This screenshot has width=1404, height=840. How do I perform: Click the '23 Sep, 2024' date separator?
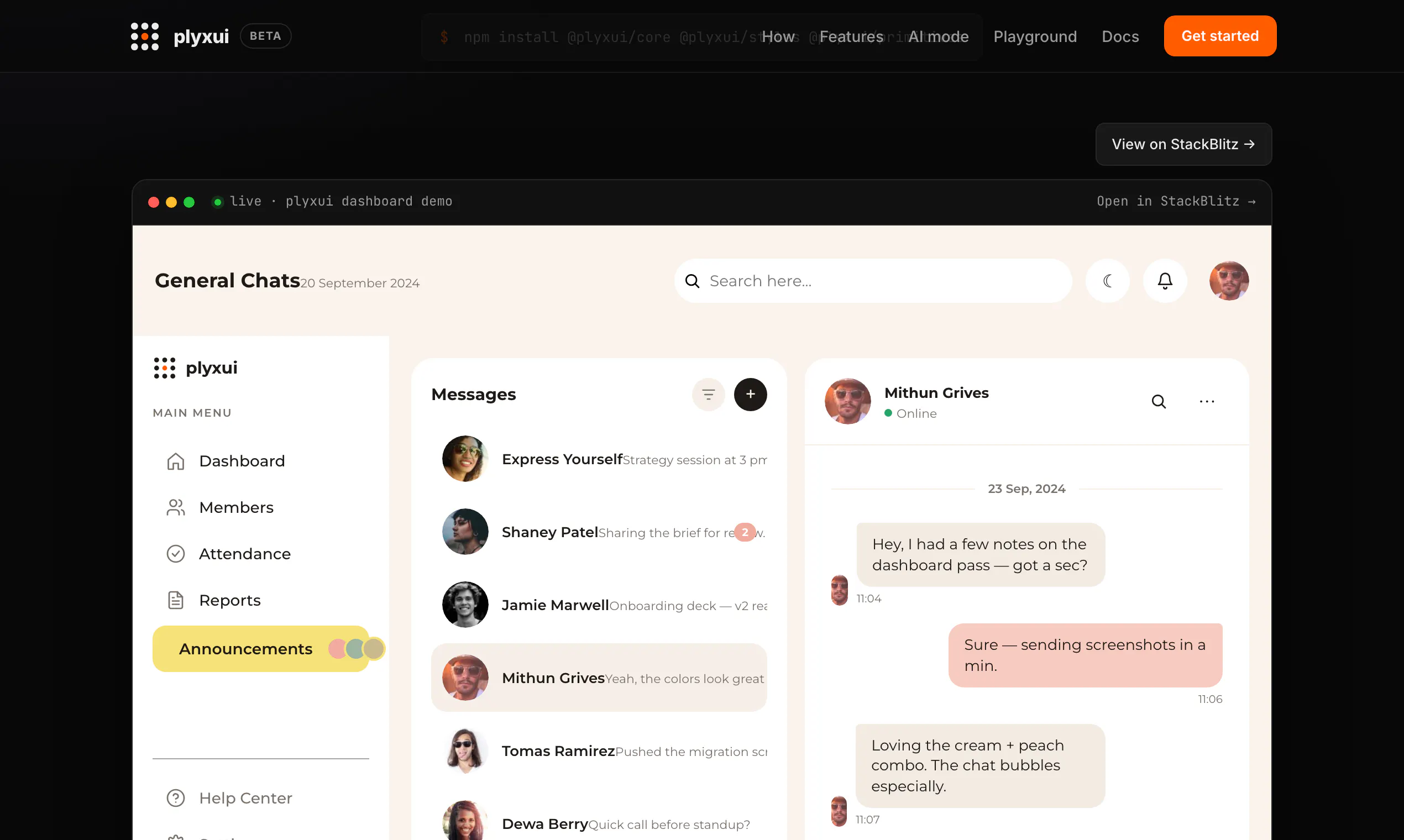(1026, 489)
